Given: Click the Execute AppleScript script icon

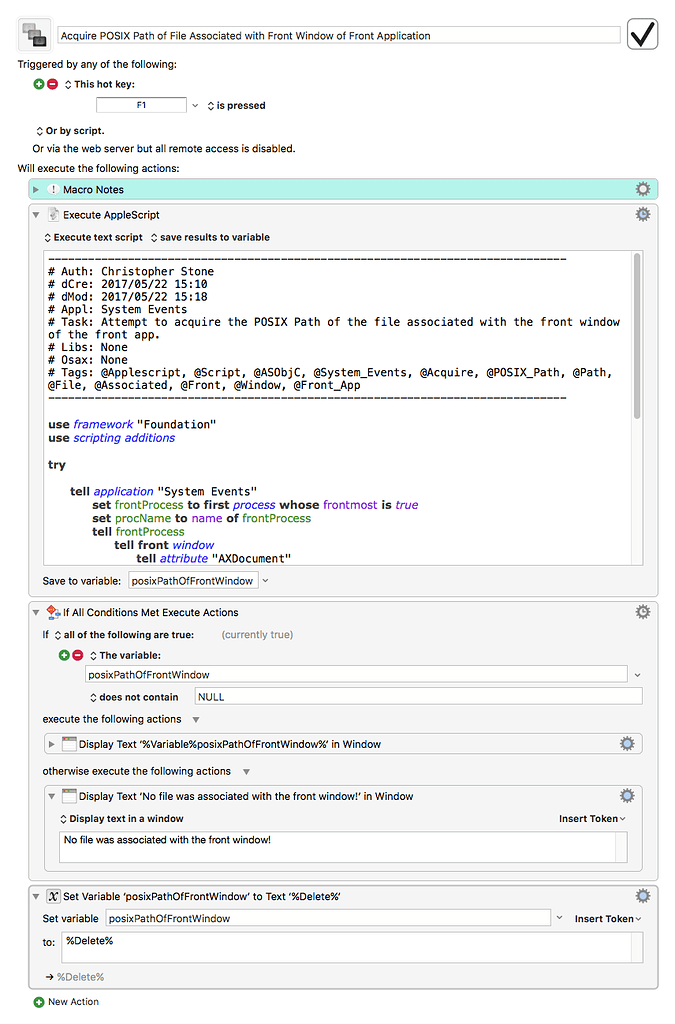Looking at the screenshot, I should pyautogui.click(x=54, y=214).
